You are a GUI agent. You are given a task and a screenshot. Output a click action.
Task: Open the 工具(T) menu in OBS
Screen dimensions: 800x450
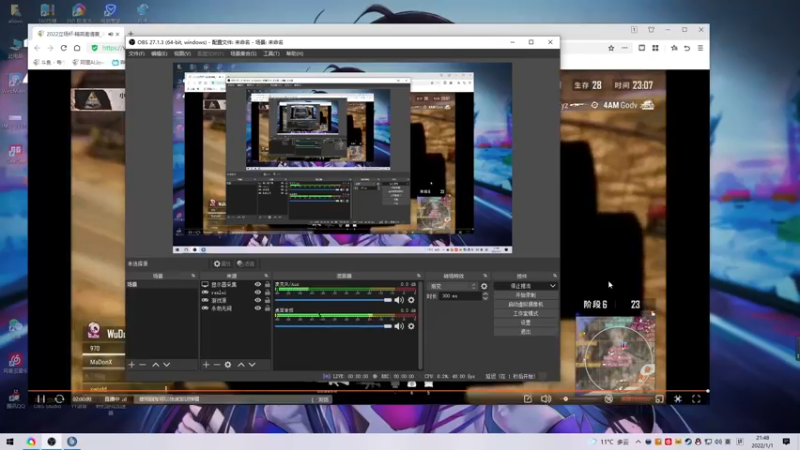tap(271, 54)
